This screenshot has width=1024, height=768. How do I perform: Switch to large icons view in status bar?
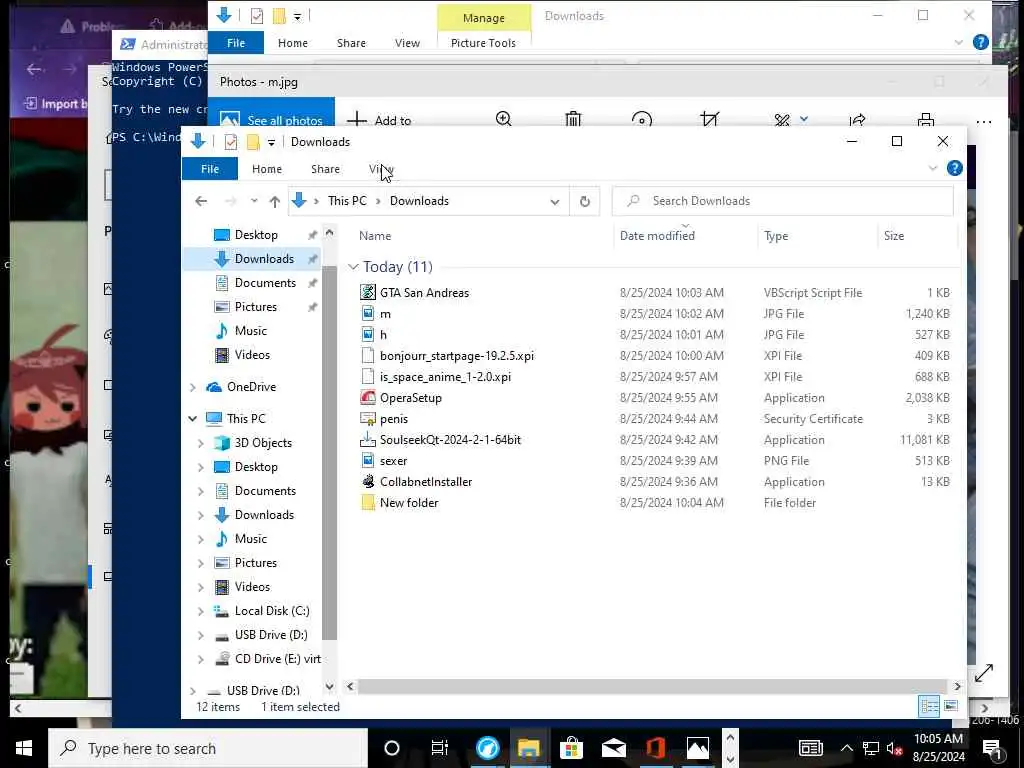951,706
